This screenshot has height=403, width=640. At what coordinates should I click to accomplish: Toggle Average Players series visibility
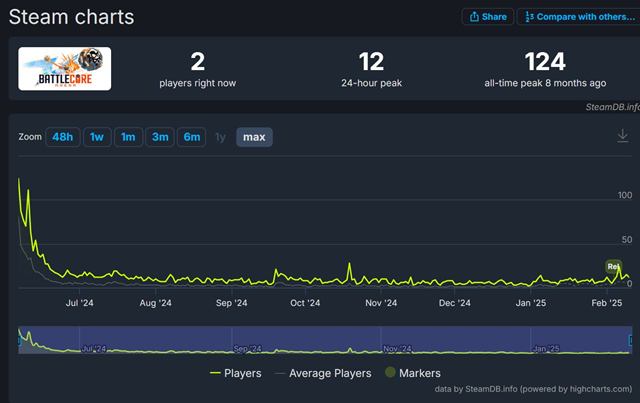(x=323, y=373)
